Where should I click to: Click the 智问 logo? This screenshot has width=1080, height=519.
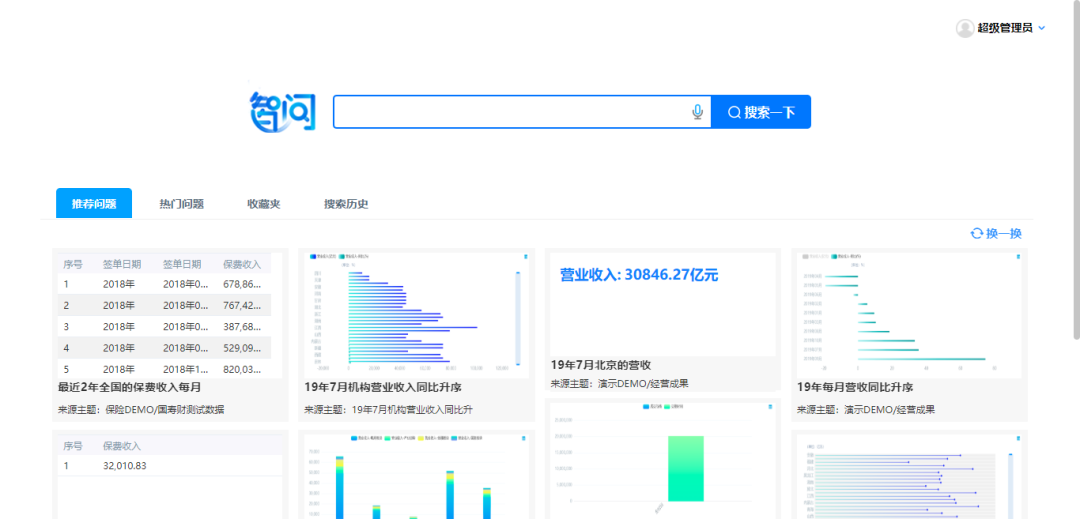(x=282, y=112)
